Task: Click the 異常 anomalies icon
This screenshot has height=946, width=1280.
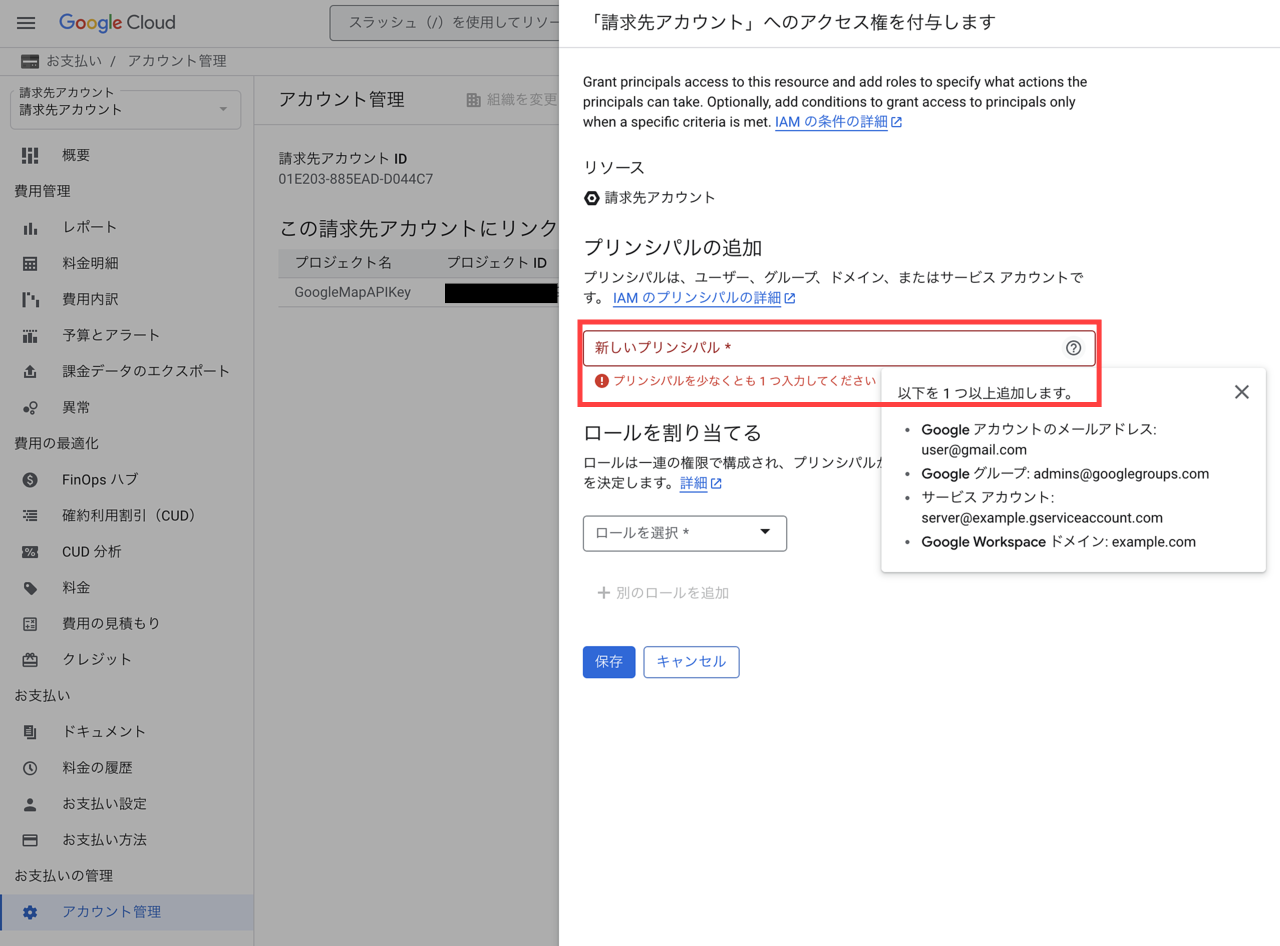Action: click(x=30, y=407)
